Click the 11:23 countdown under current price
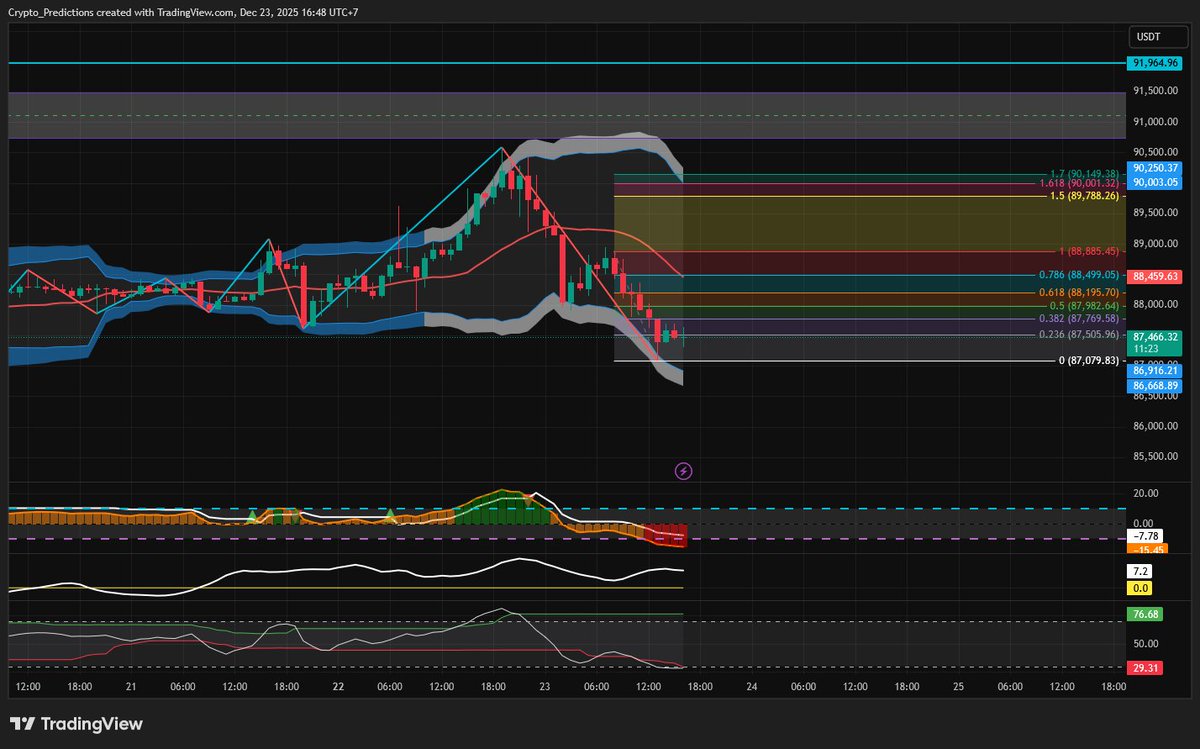Image resolution: width=1200 pixels, height=749 pixels. click(x=1145, y=350)
